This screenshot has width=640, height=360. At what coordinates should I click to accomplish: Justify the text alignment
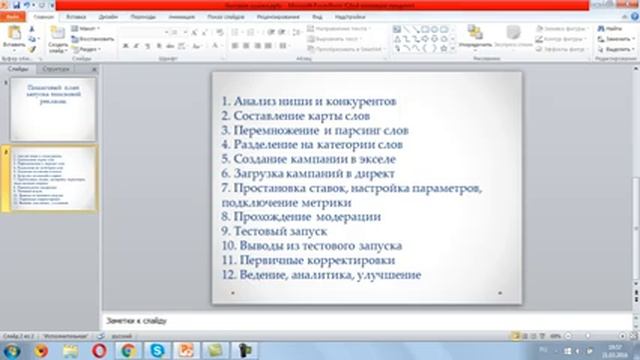point(268,46)
